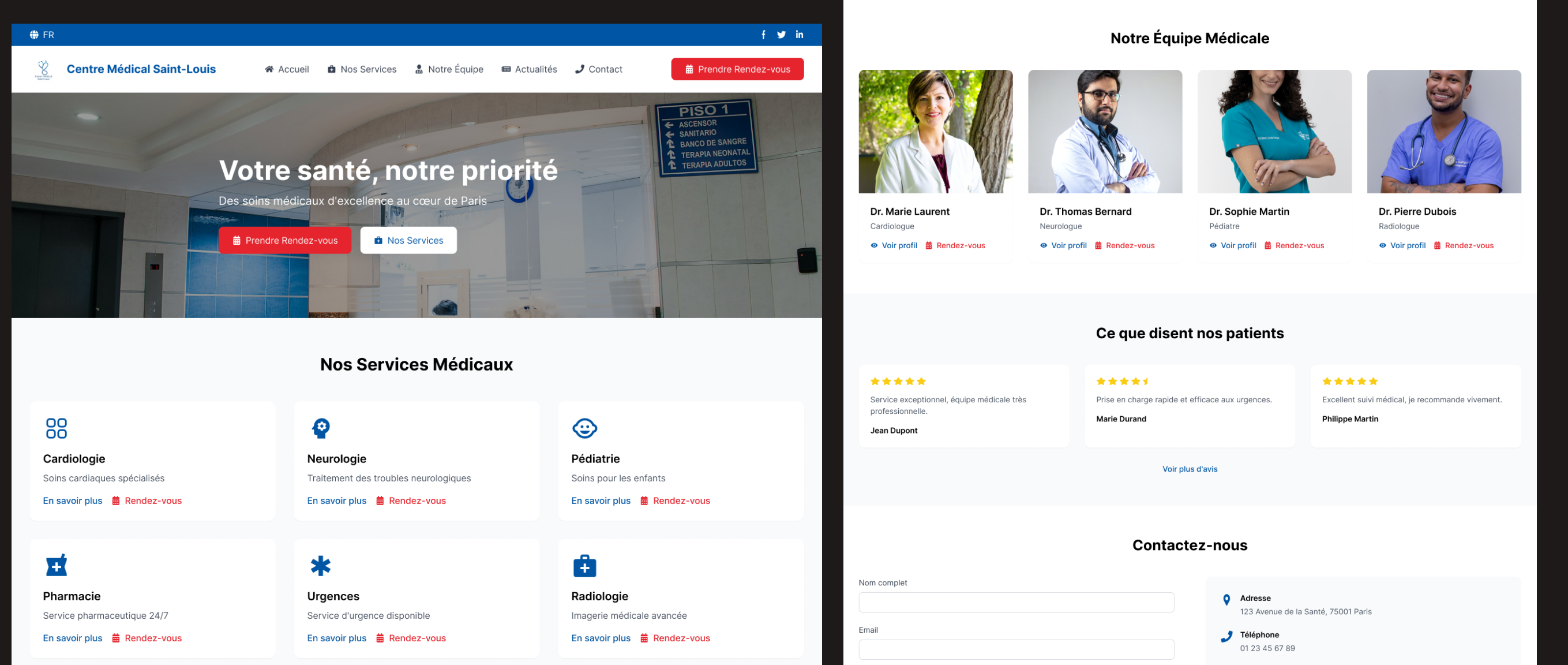Go to Accueil in navigation
The width and height of the screenshot is (1568, 665).
(287, 69)
